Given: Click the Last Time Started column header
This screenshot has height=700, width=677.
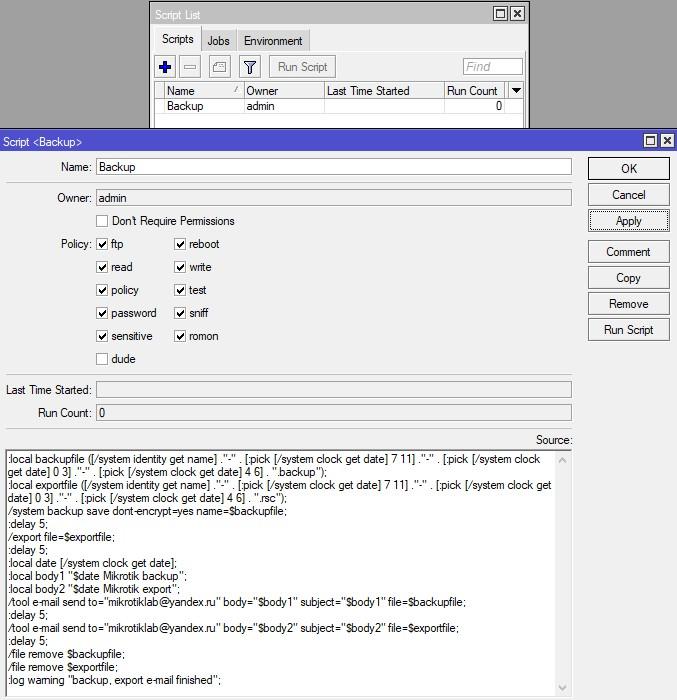Looking at the screenshot, I should click(384, 91).
